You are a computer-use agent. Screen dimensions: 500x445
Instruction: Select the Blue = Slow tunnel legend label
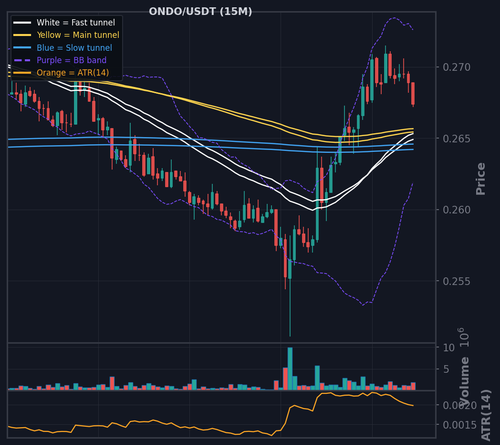[x=74, y=48]
